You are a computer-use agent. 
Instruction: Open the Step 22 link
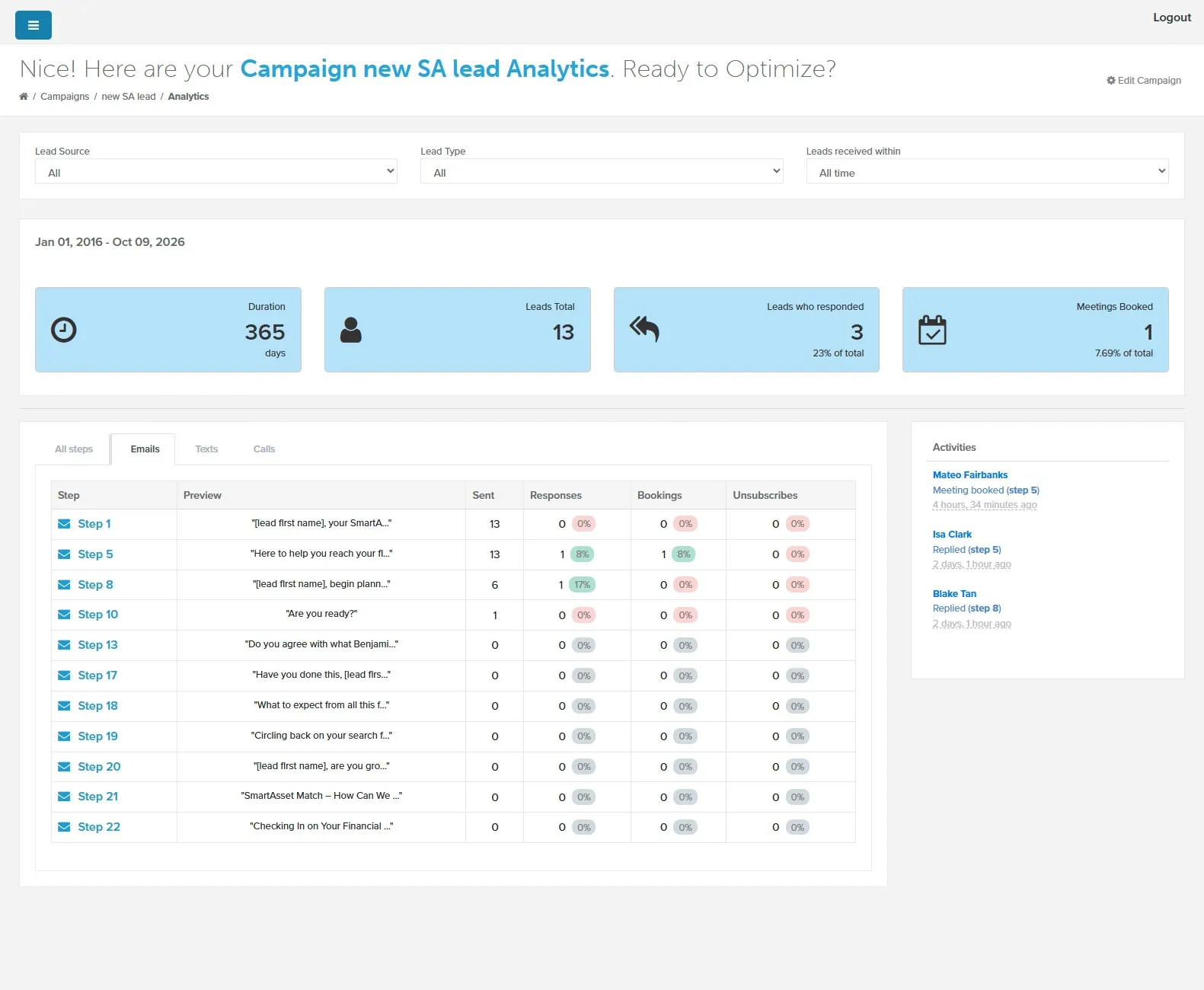(99, 827)
